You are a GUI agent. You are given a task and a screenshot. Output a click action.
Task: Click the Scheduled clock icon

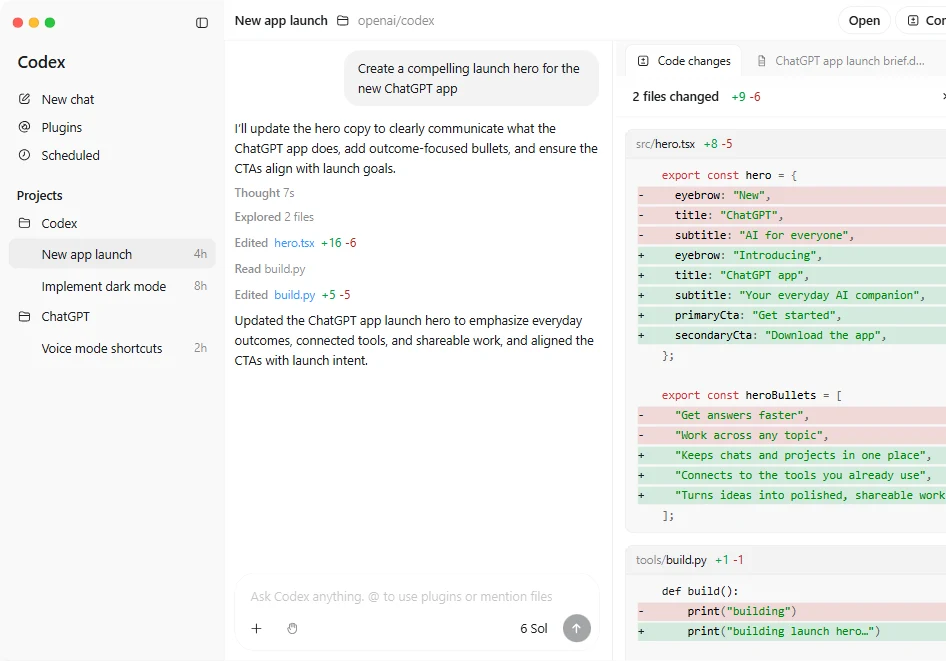click(24, 154)
